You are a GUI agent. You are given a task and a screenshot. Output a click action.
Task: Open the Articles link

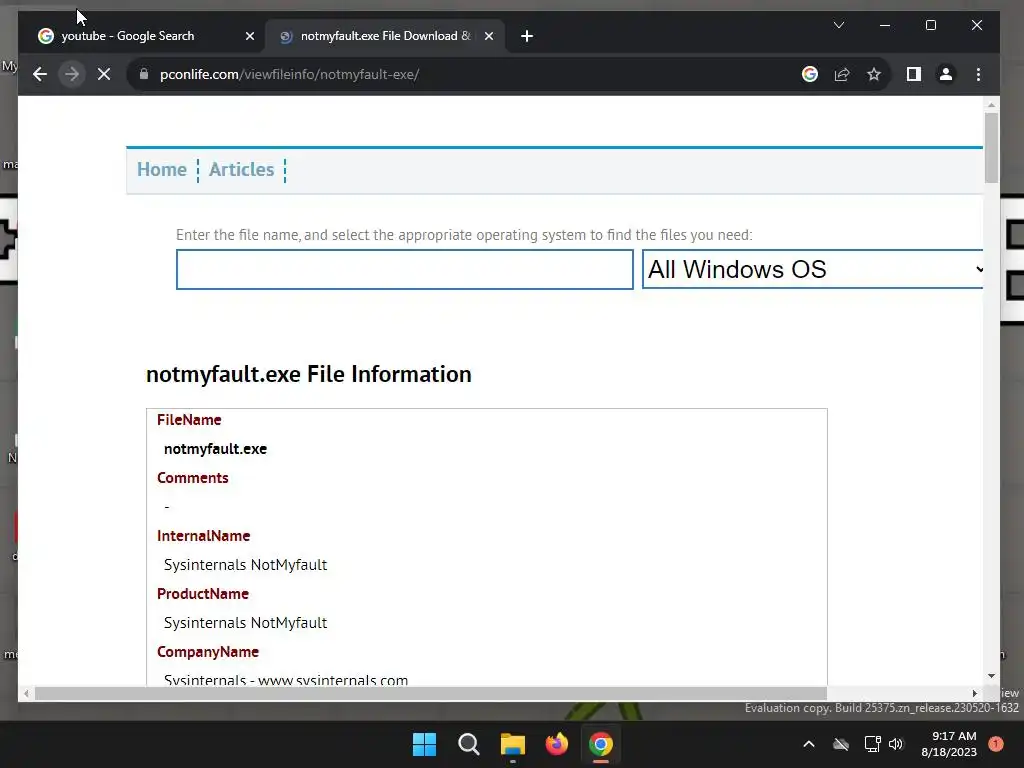pos(242,170)
